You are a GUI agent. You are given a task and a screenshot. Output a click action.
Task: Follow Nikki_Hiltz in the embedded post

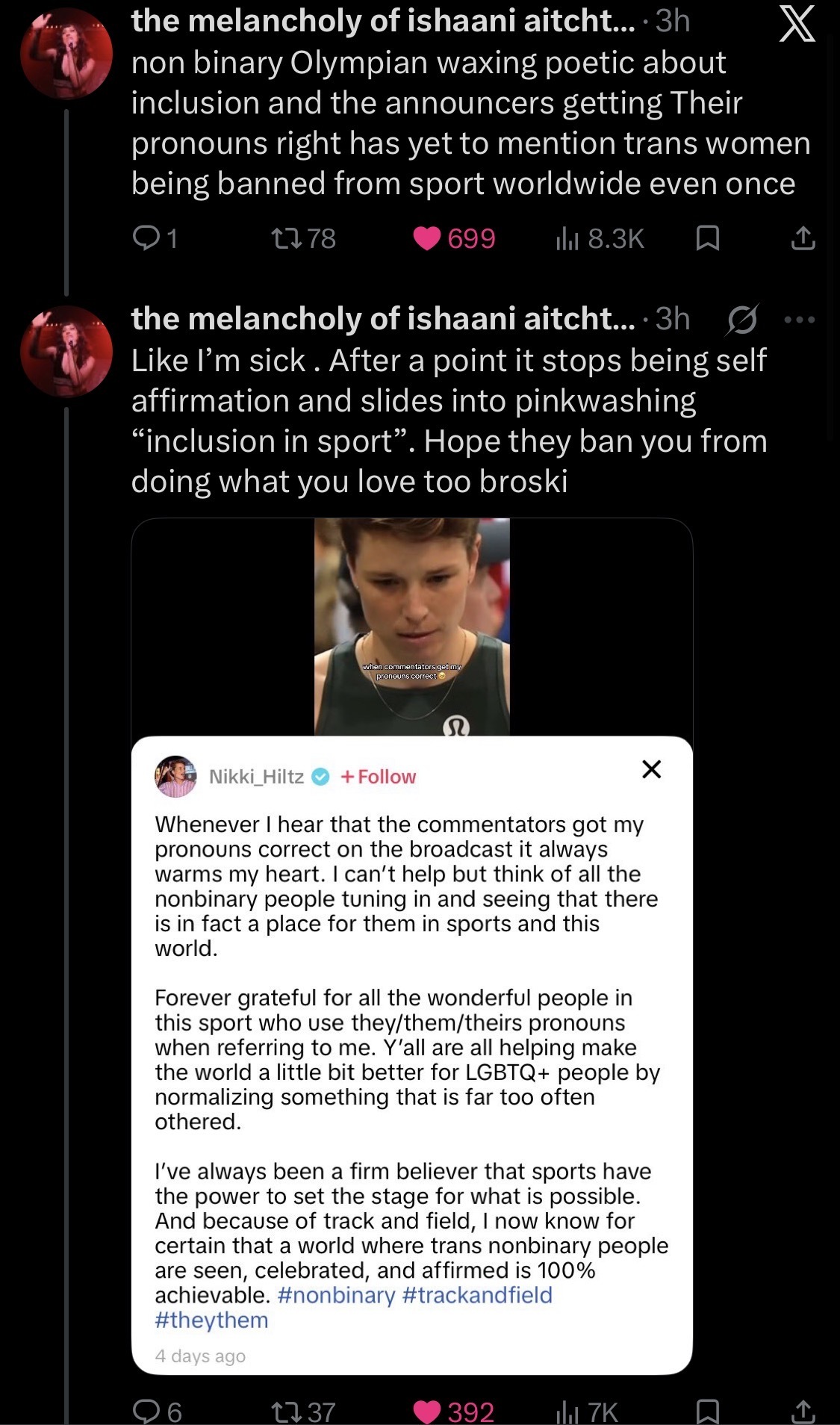379,777
